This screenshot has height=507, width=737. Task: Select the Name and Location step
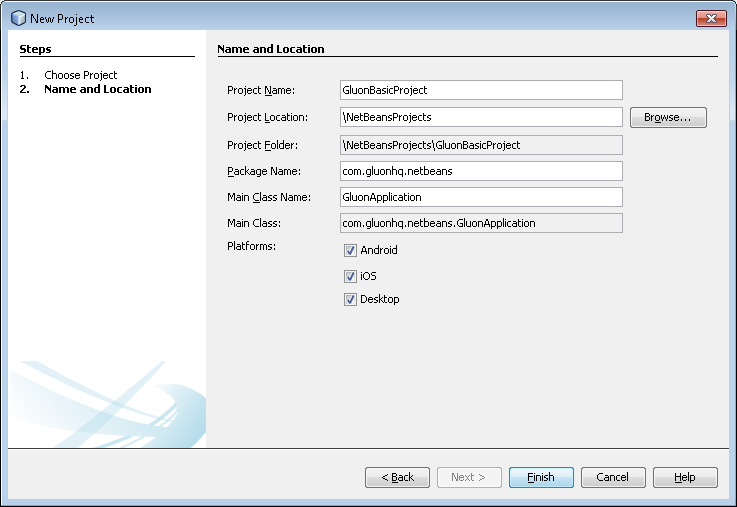[98, 89]
